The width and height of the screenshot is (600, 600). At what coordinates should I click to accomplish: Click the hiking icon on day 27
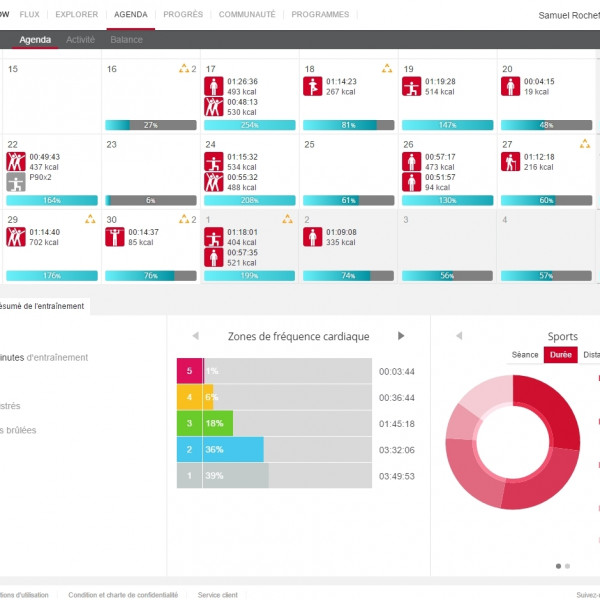(x=510, y=161)
